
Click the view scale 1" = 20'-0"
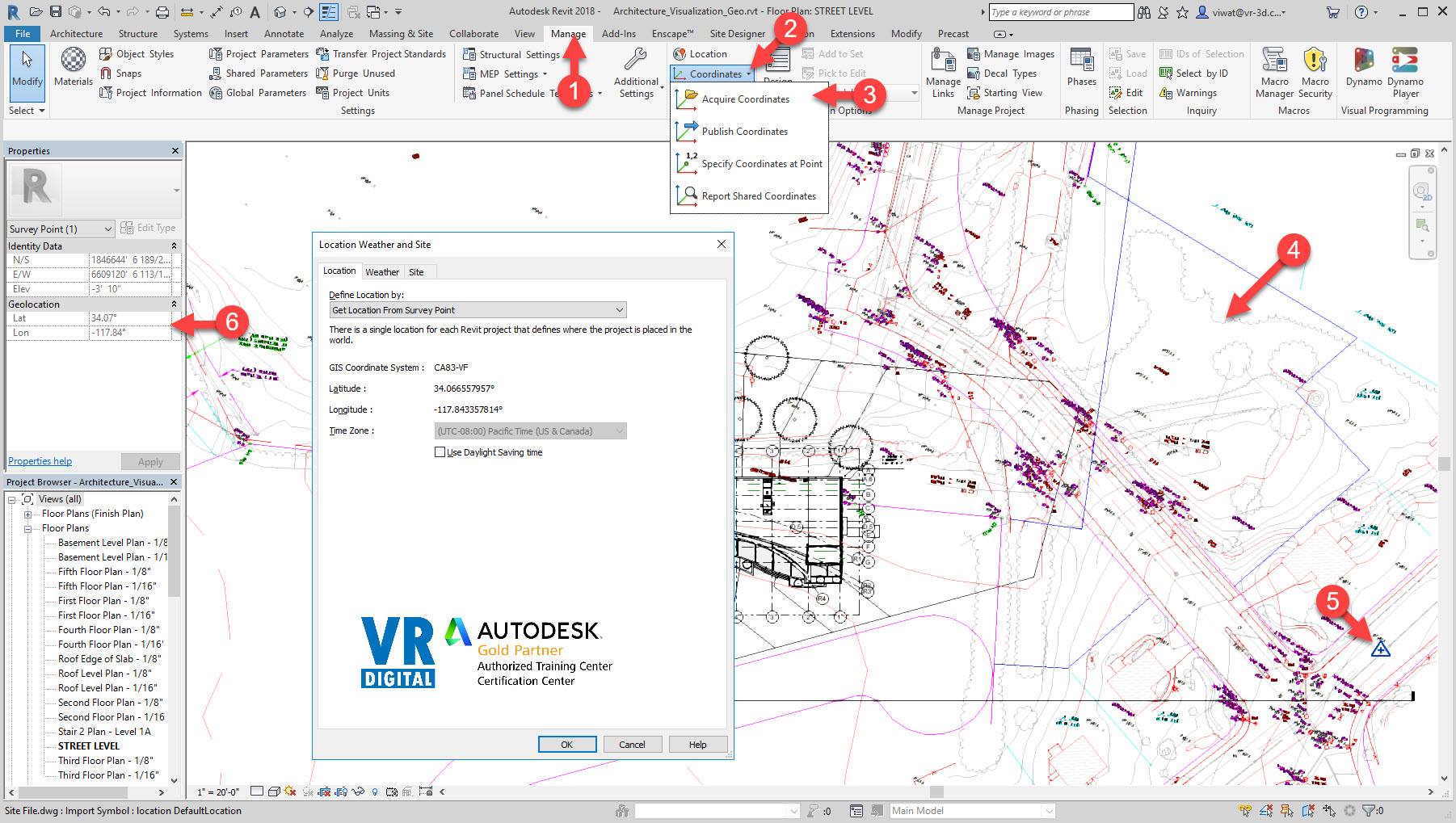tap(217, 792)
